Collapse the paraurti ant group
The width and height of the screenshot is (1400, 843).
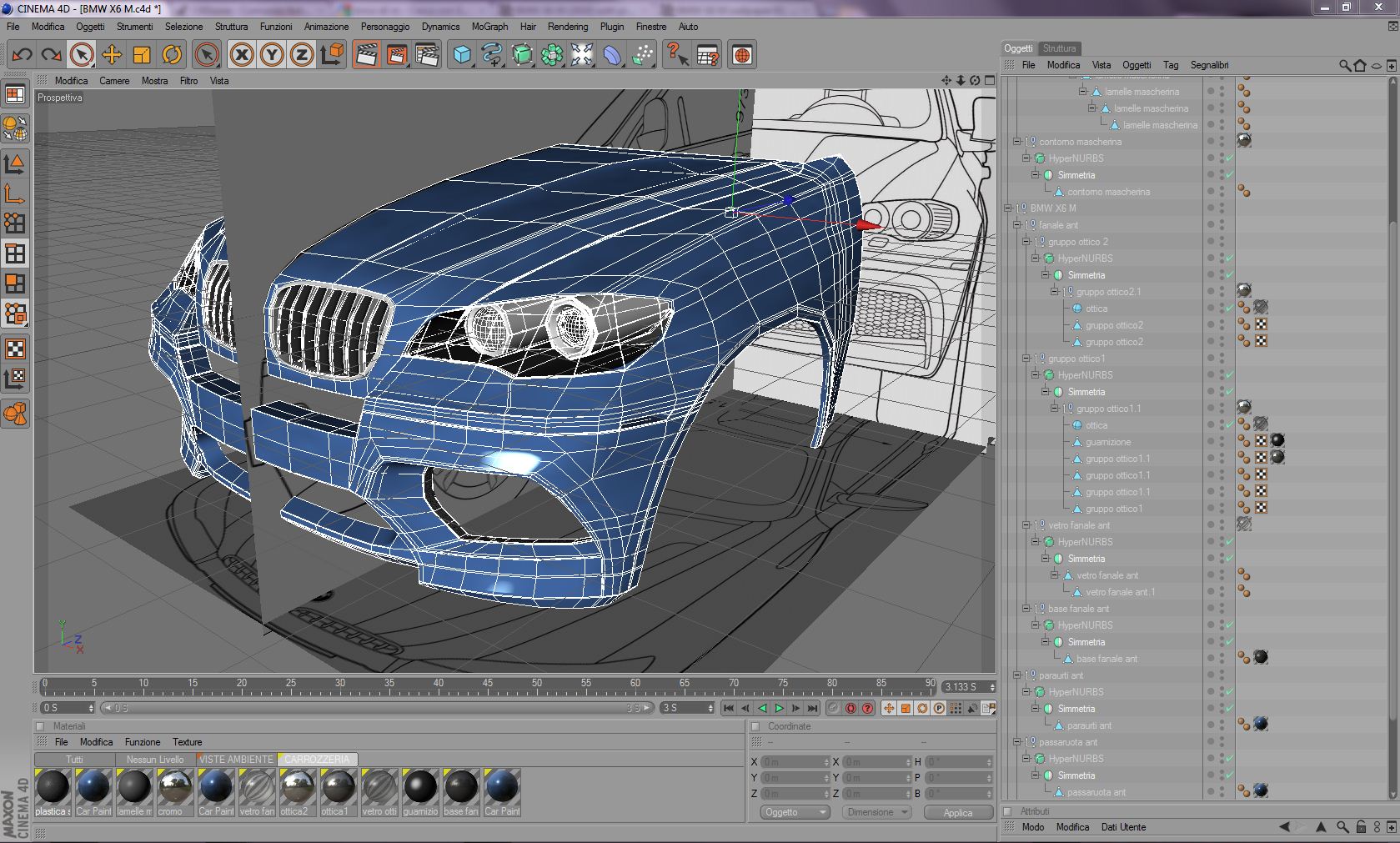pos(1017,675)
